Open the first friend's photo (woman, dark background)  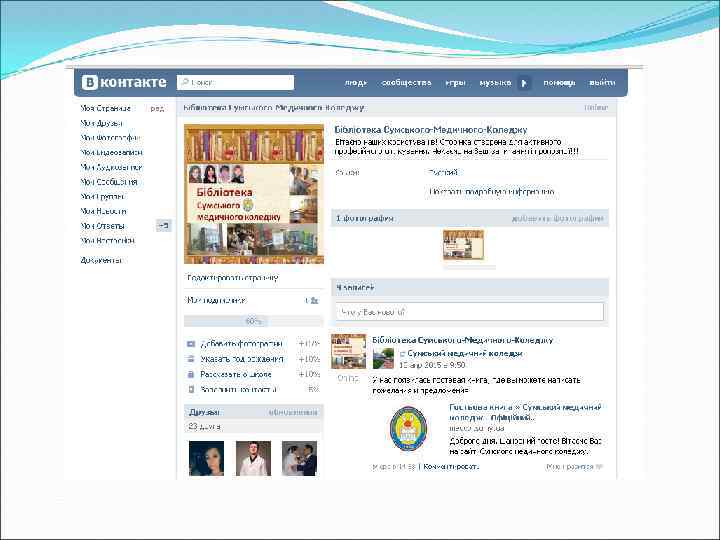pyautogui.click(x=207, y=458)
